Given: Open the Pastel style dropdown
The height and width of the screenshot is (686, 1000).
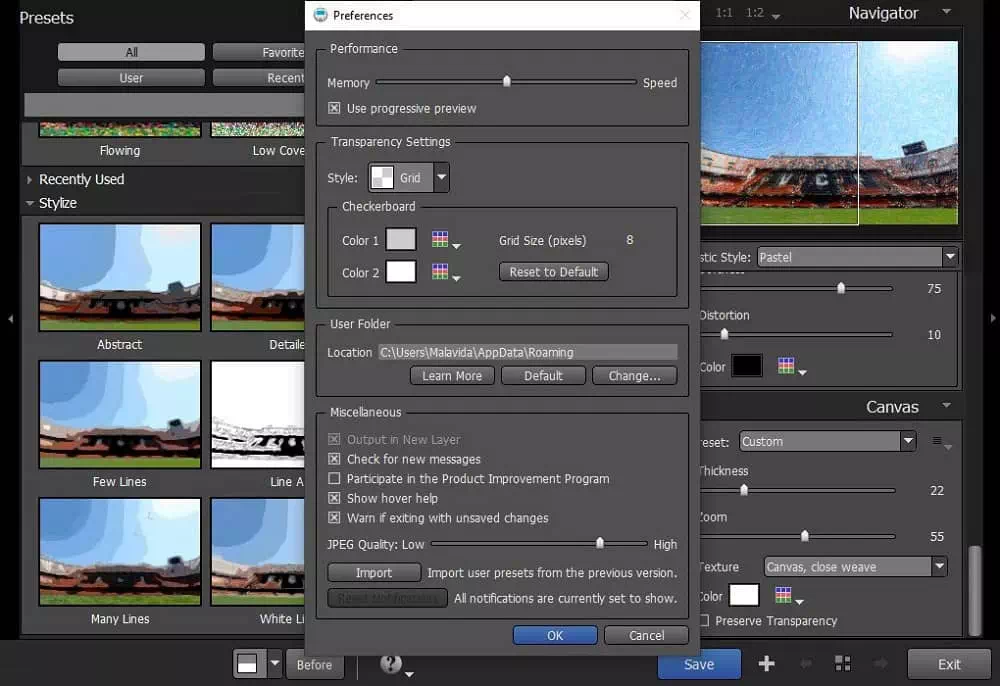Looking at the screenshot, I should tap(858, 257).
